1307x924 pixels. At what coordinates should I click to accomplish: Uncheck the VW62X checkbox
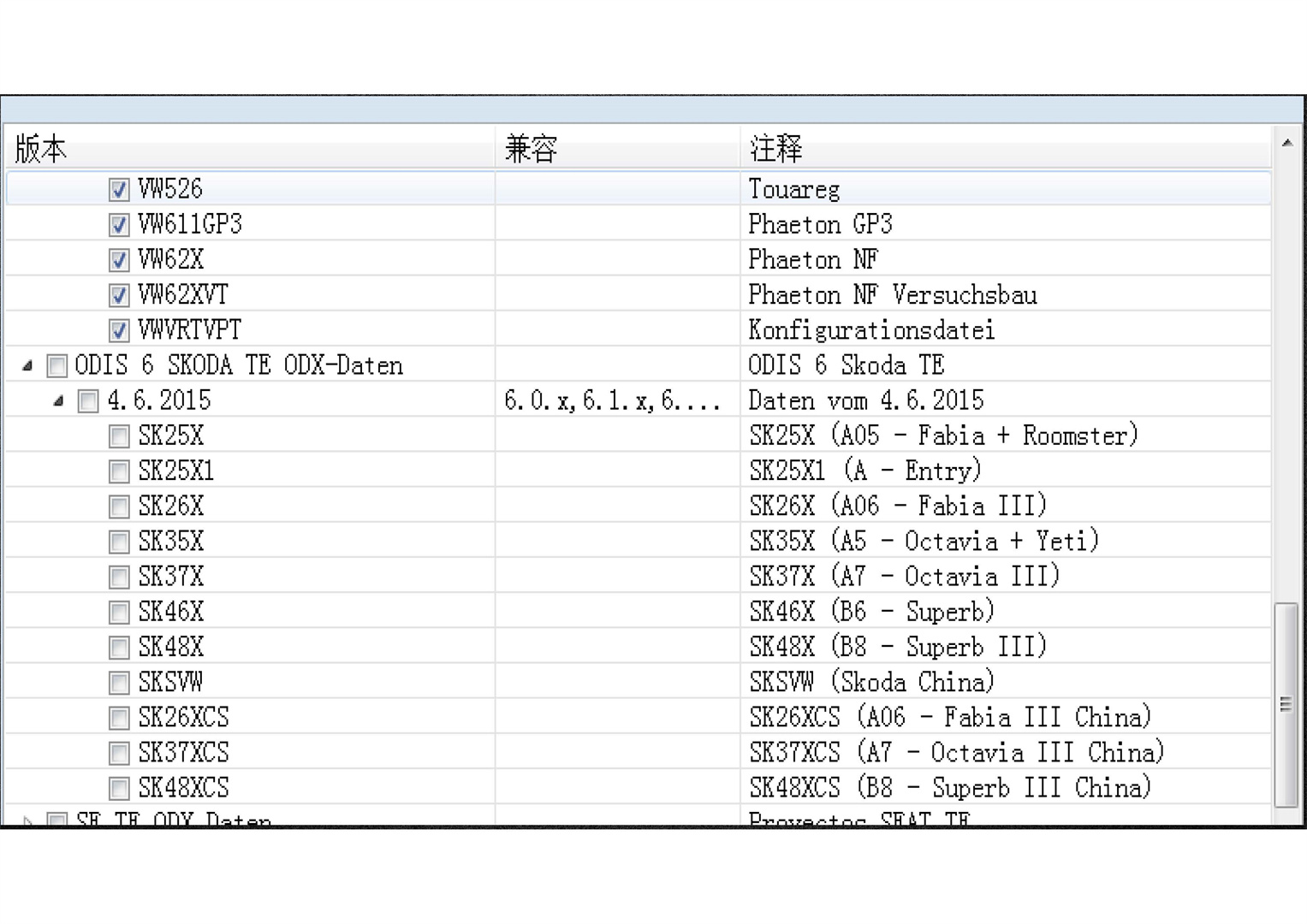(x=119, y=259)
